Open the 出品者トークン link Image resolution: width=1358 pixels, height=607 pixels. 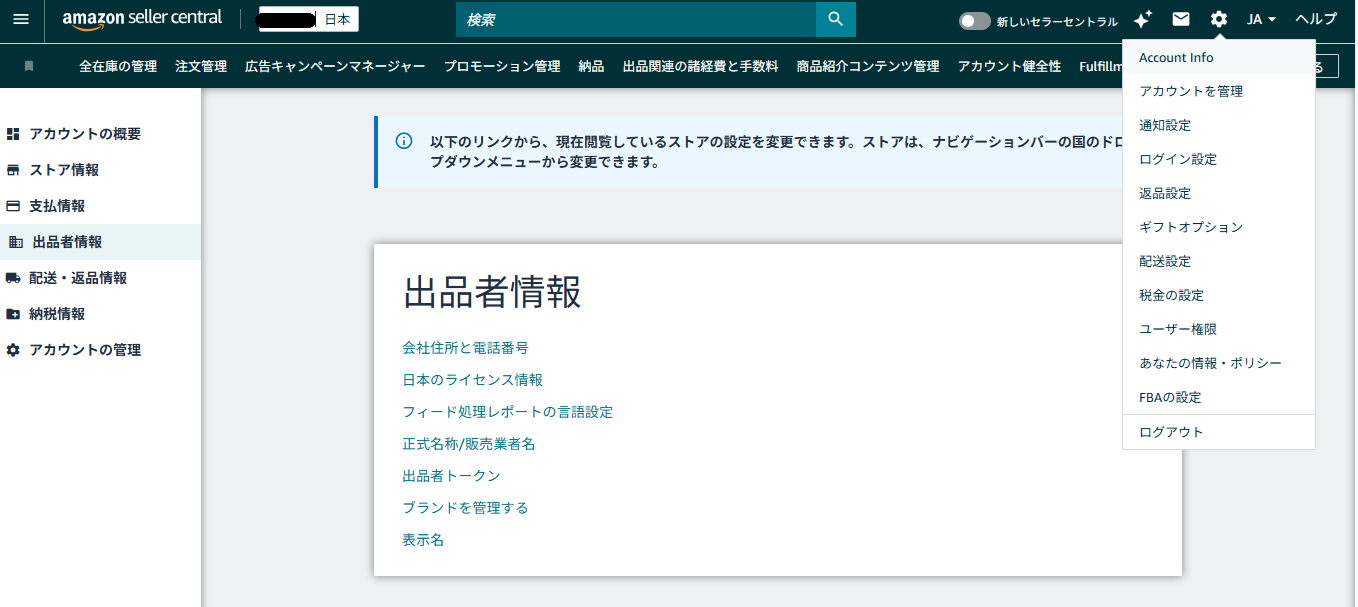(x=451, y=476)
